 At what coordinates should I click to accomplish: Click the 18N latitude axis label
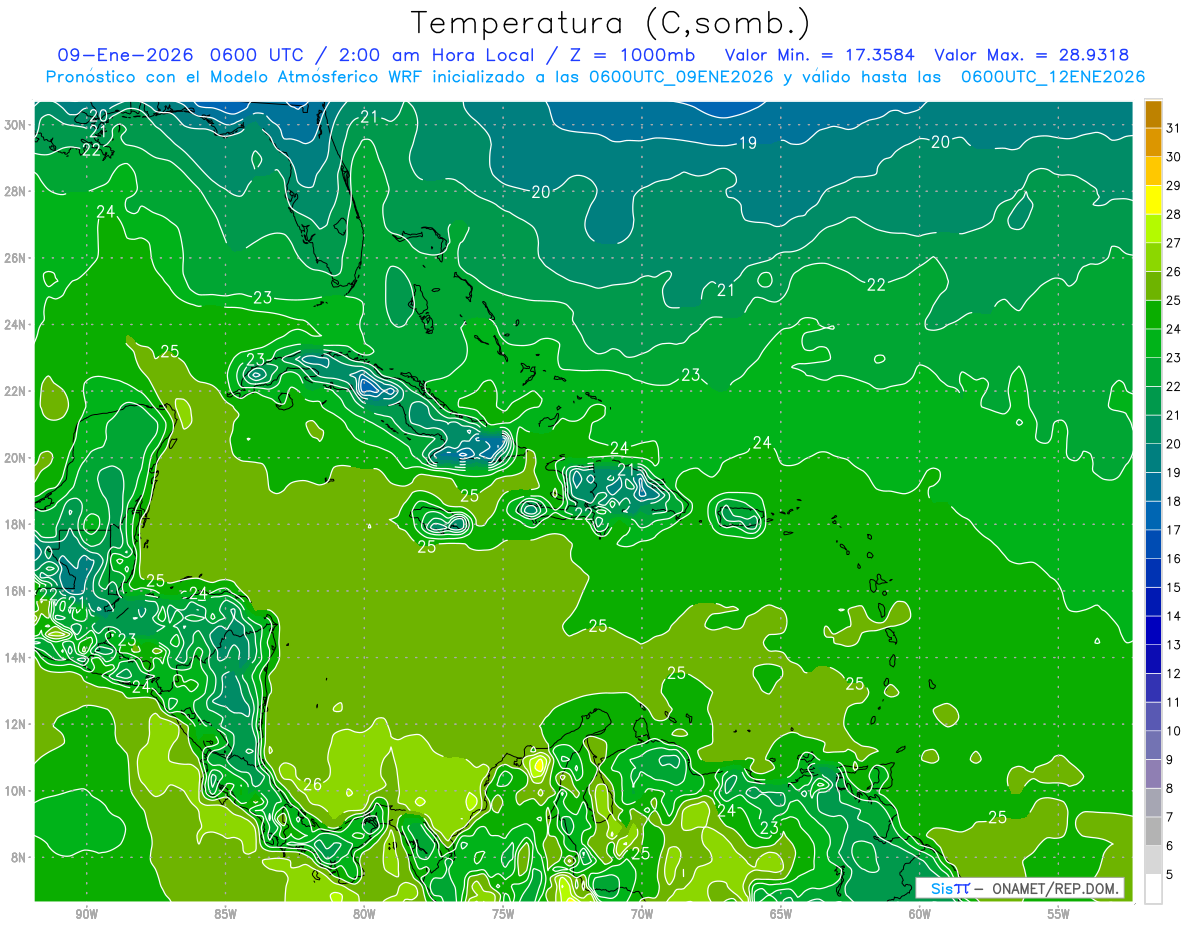click(17, 525)
